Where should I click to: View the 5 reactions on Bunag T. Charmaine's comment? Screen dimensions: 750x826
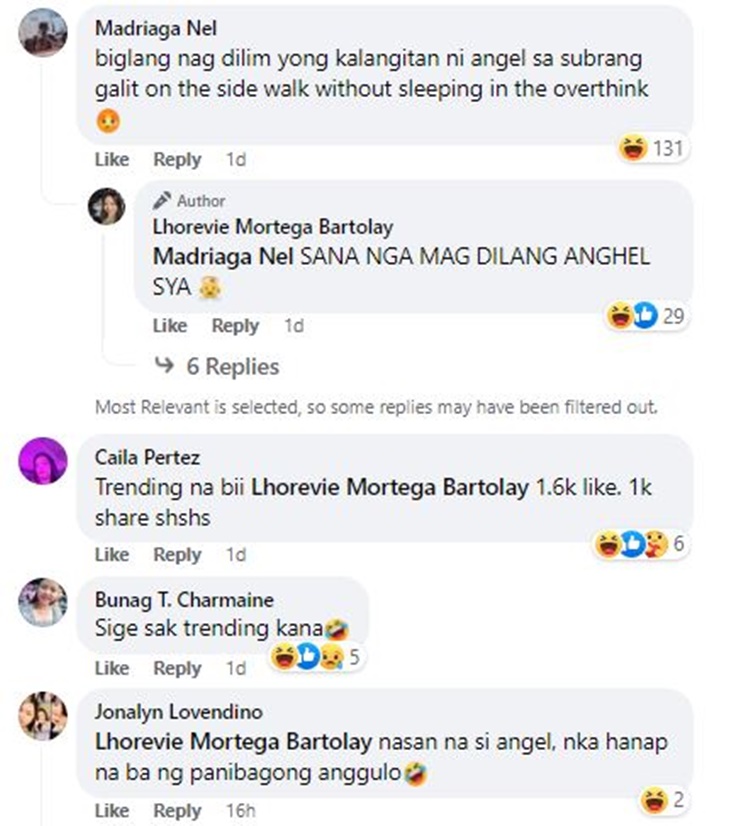(x=316, y=657)
